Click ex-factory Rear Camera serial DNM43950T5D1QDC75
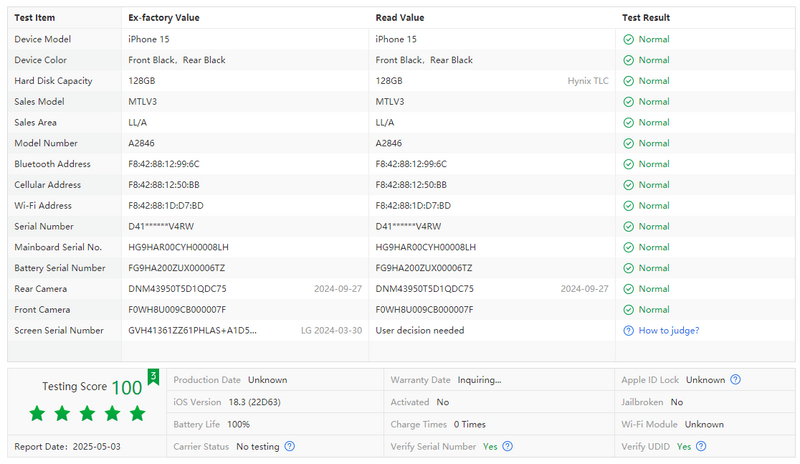The image size is (800, 464). click(177, 288)
